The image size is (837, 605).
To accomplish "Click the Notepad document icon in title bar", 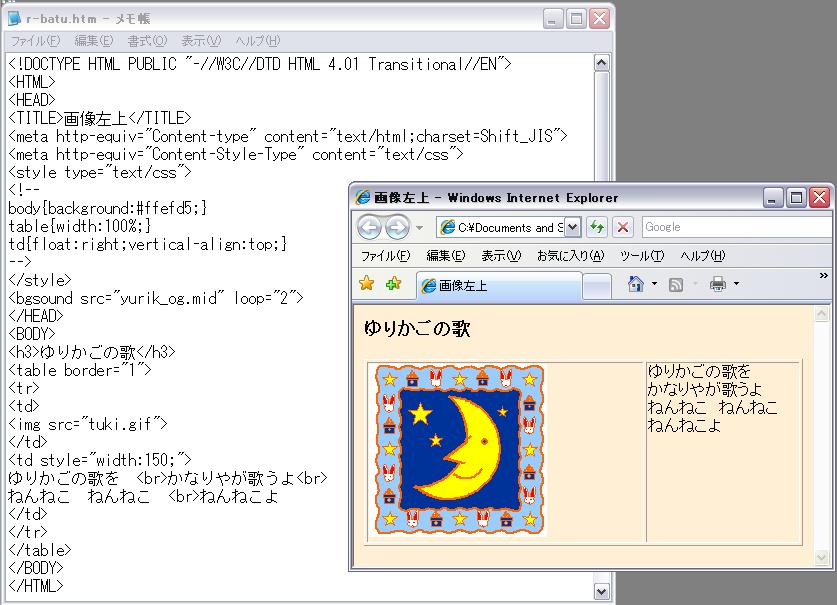I will (x=14, y=19).
